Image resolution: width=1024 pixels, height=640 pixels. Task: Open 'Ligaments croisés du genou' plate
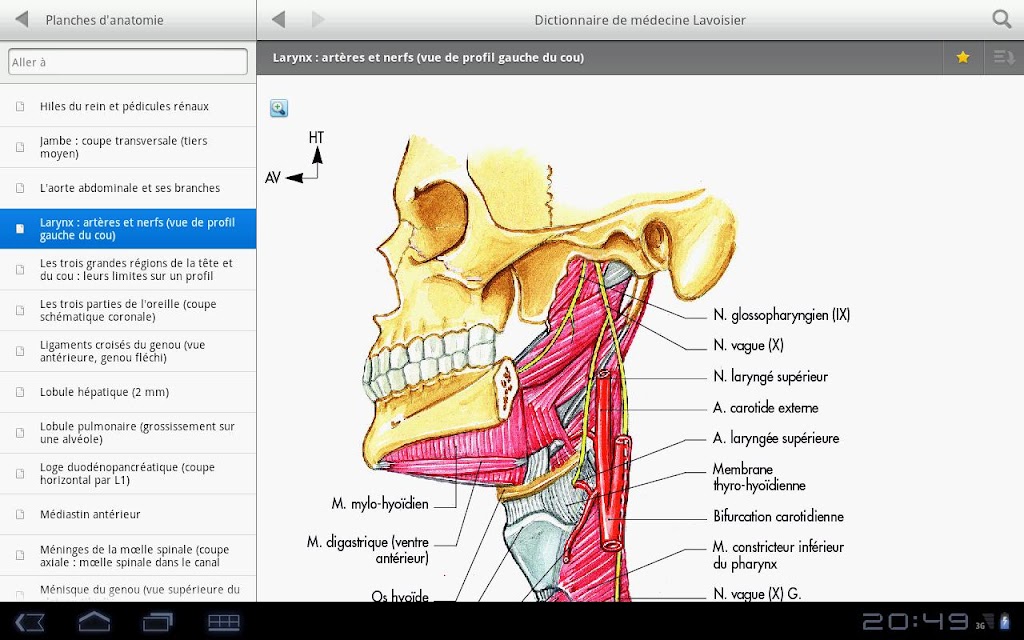coord(123,351)
